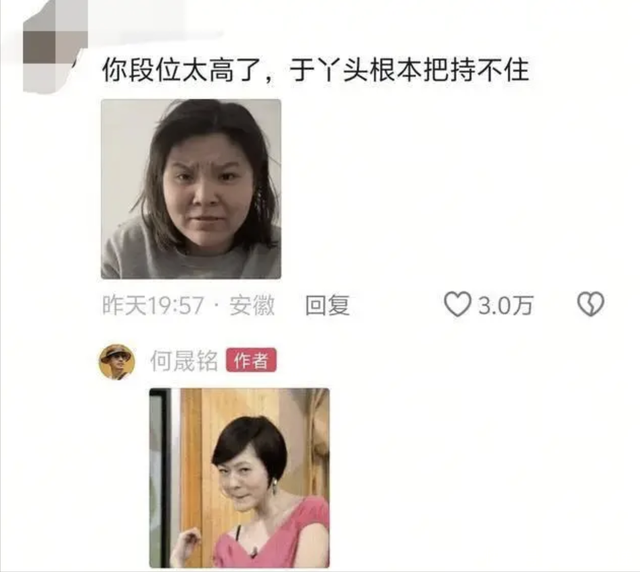Screen dimensions: 640x572
Task: Tap 回复 to reply to the comment
Action: (328, 305)
